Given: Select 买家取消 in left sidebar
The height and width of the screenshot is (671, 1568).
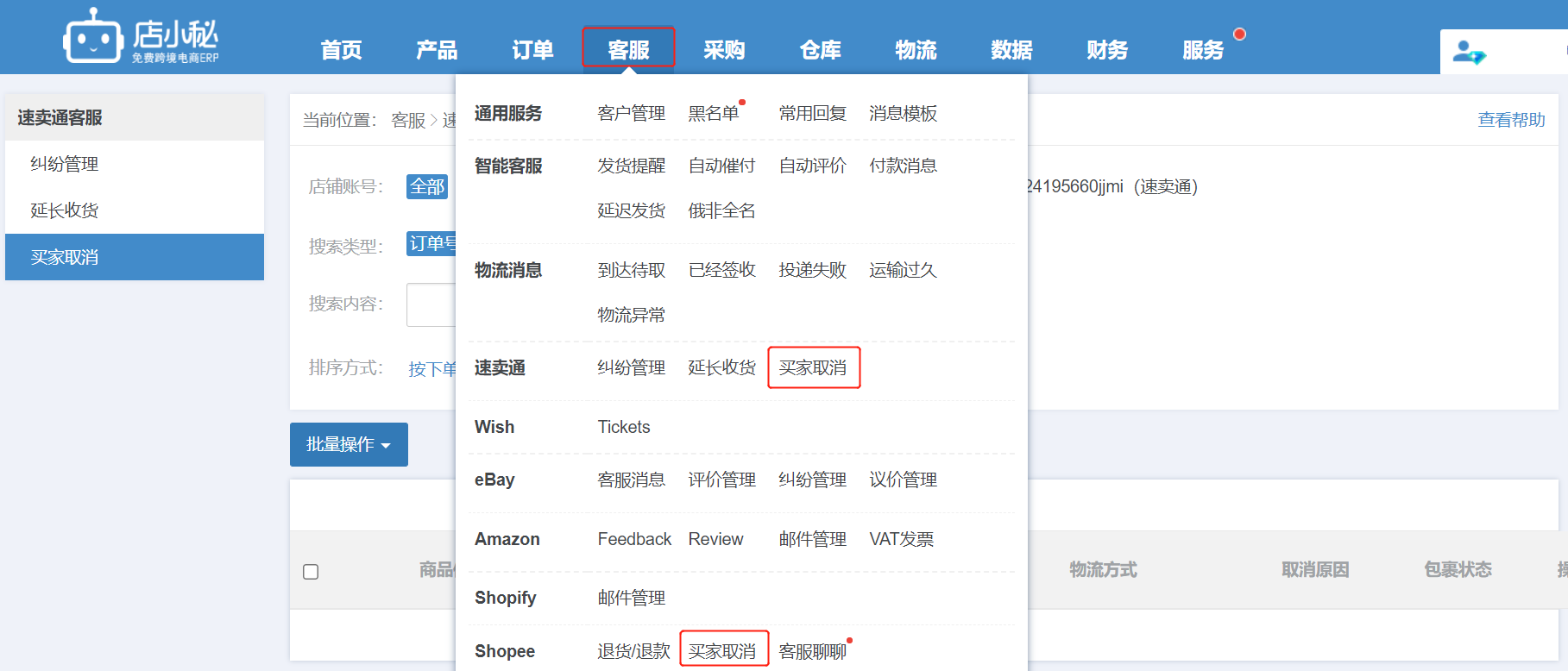Looking at the screenshot, I should tap(135, 257).
